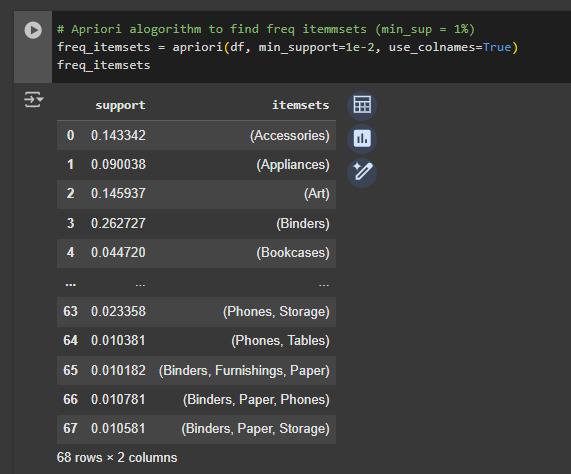Open suggested charts for the dataframe
Image resolution: width=571 pixels, height=474 pixels.
click(362, 139)
